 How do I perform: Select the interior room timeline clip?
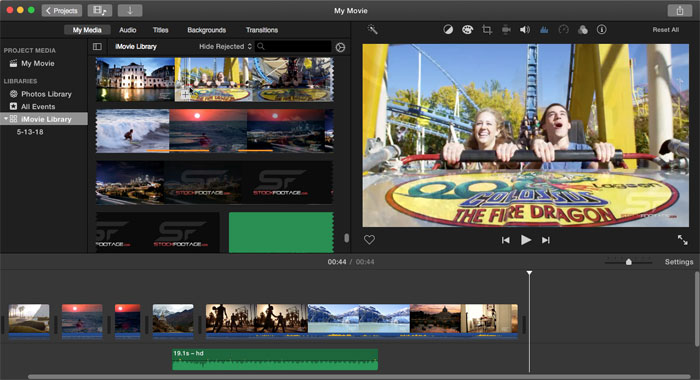coord(490,321)
